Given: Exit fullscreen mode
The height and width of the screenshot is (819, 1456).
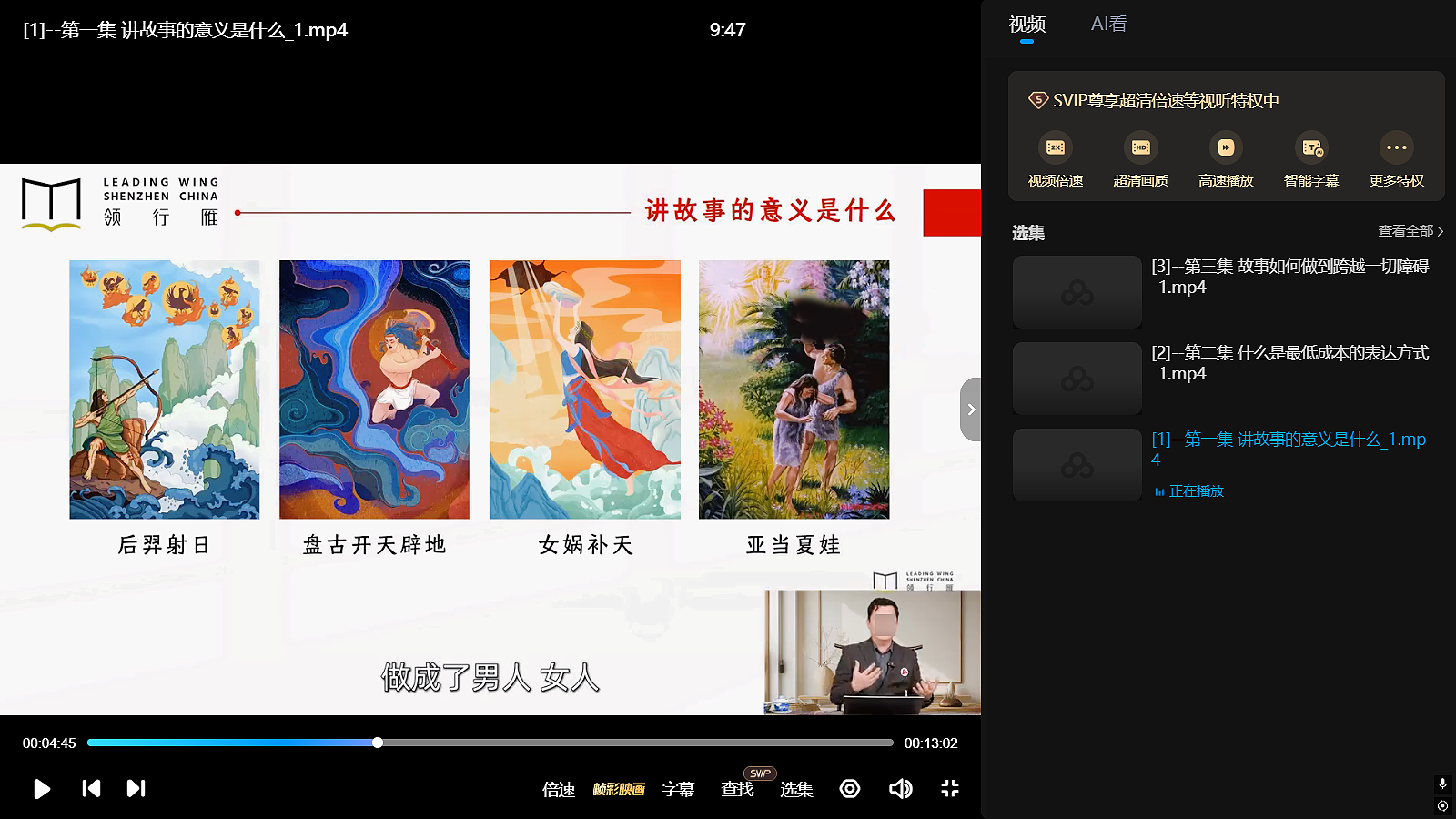Looking at the screenshot, I should point(950,789).
